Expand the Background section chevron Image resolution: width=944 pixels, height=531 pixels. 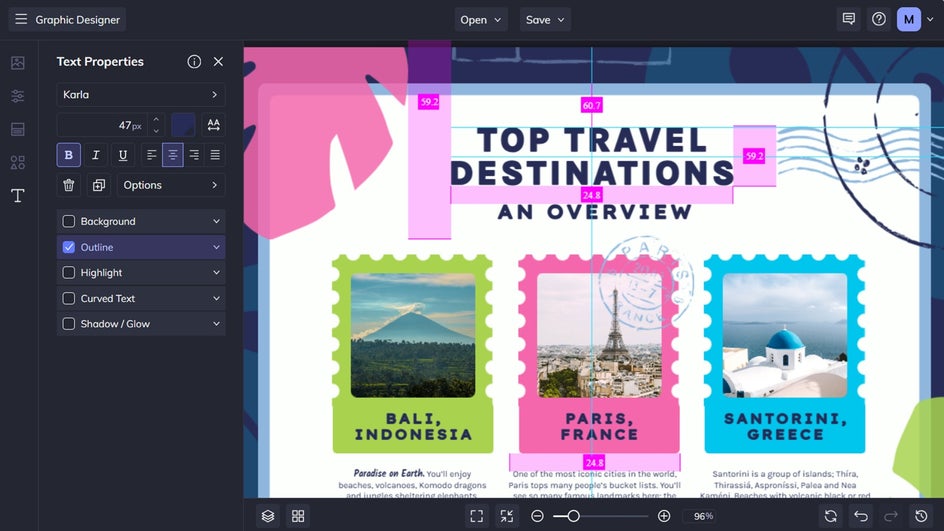click(216, 222)
